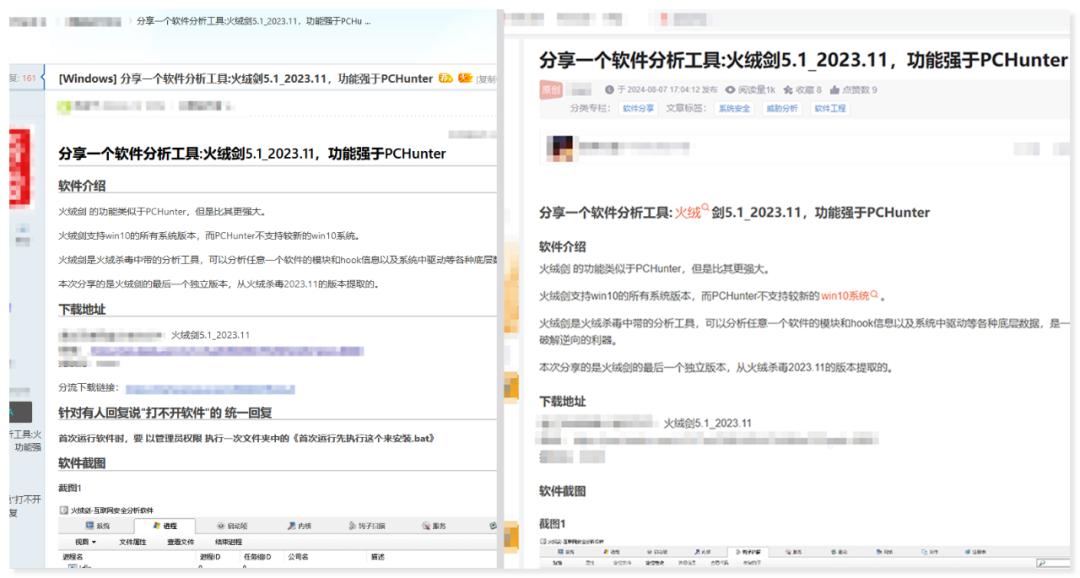
Task: Click the 阅读量1k count text
Action: (x=756, y=90)
